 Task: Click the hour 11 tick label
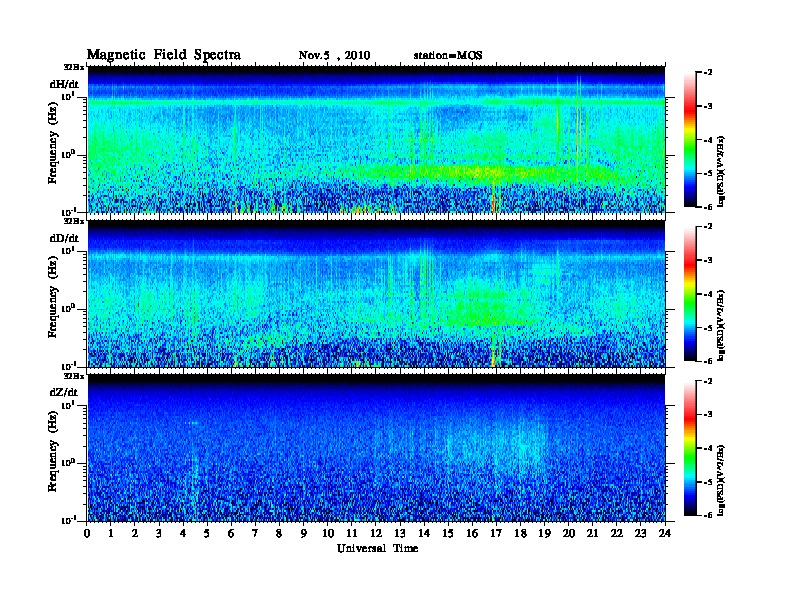click(352, 533)
